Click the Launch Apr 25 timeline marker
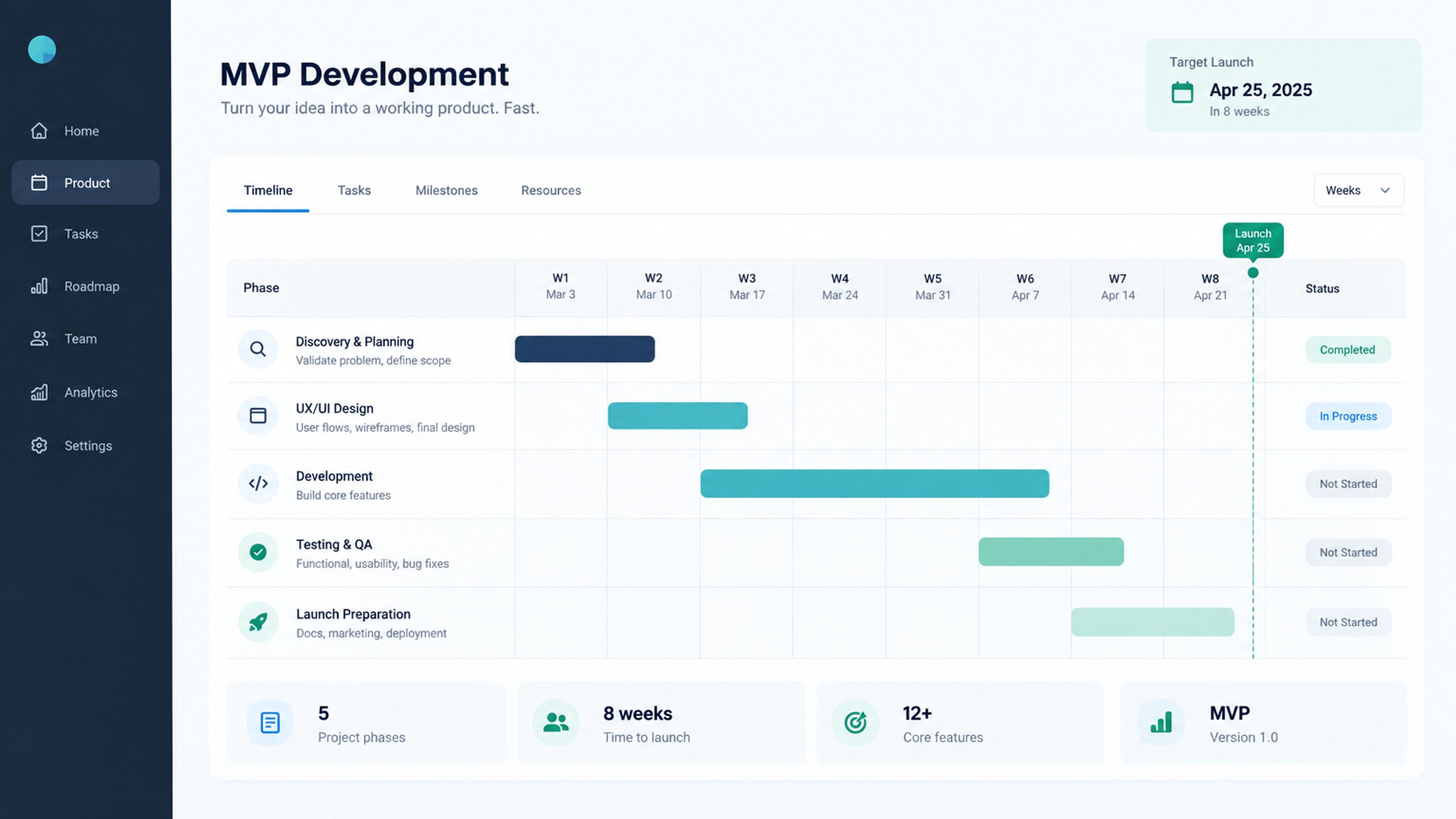Image resolution: width=1456 pixels, height=819 pixels. click(x=1253, y=241)
